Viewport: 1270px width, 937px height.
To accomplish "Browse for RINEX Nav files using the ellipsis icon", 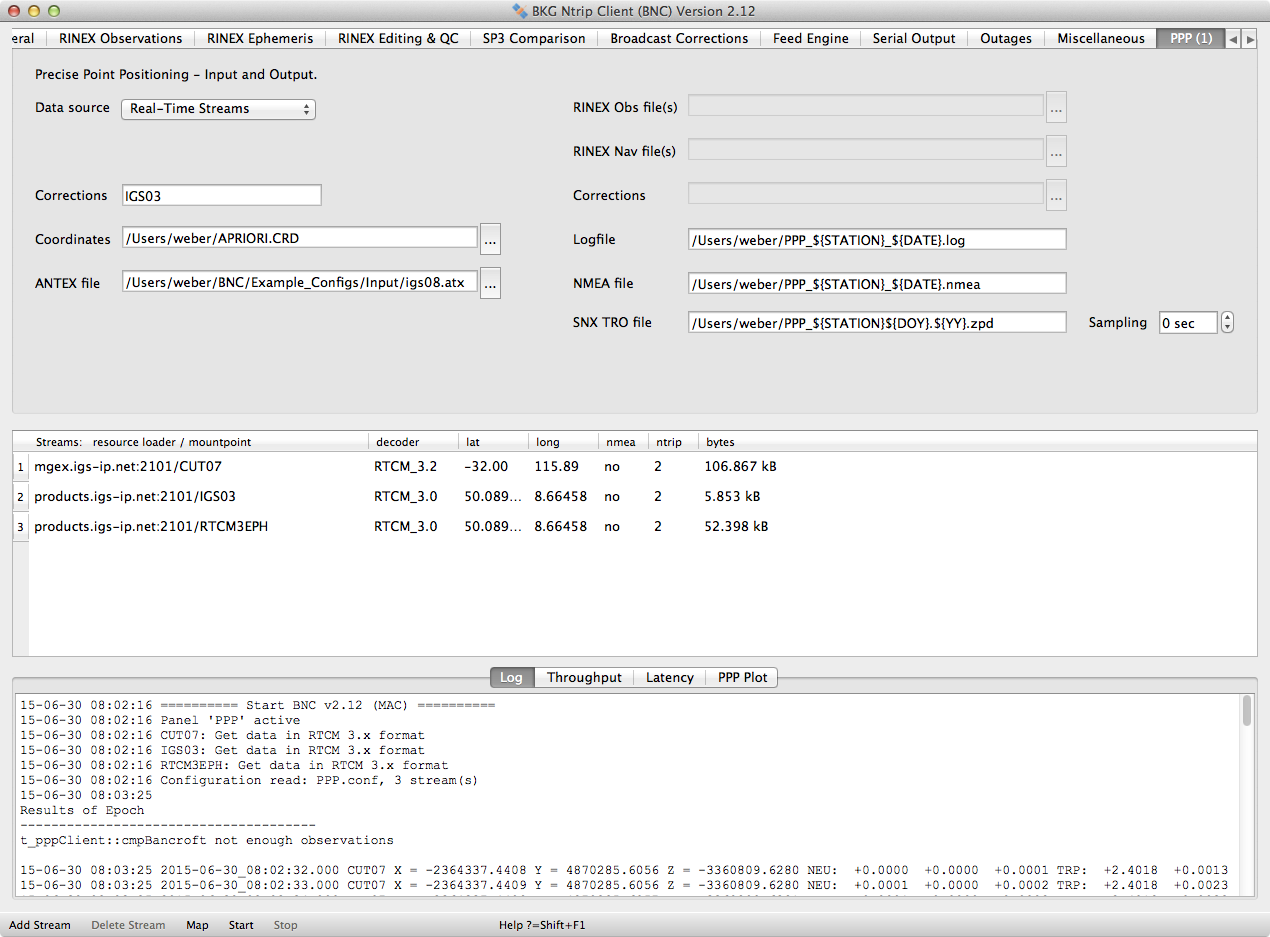I will coord(1056,150).
